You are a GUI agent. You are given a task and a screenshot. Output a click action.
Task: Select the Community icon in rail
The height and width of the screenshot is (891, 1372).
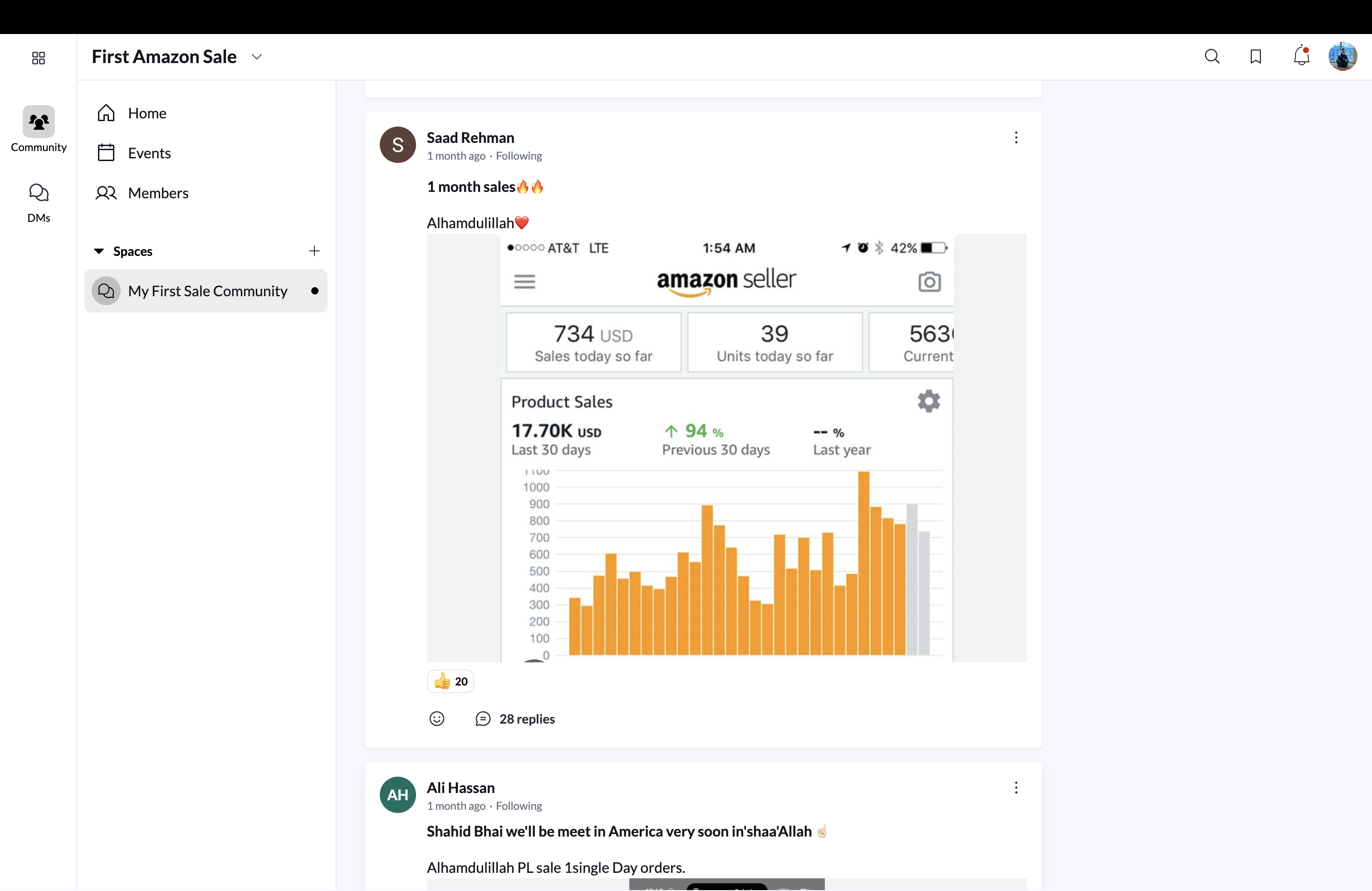[39, 129]
